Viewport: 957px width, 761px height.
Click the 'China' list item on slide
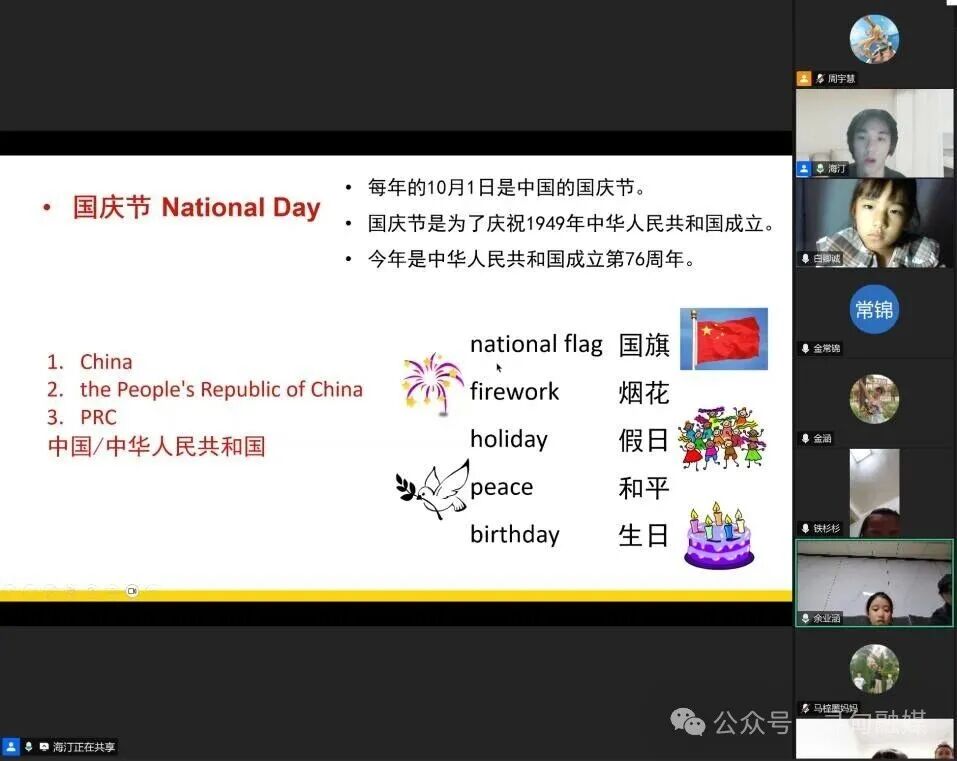[x=106, y=361]
